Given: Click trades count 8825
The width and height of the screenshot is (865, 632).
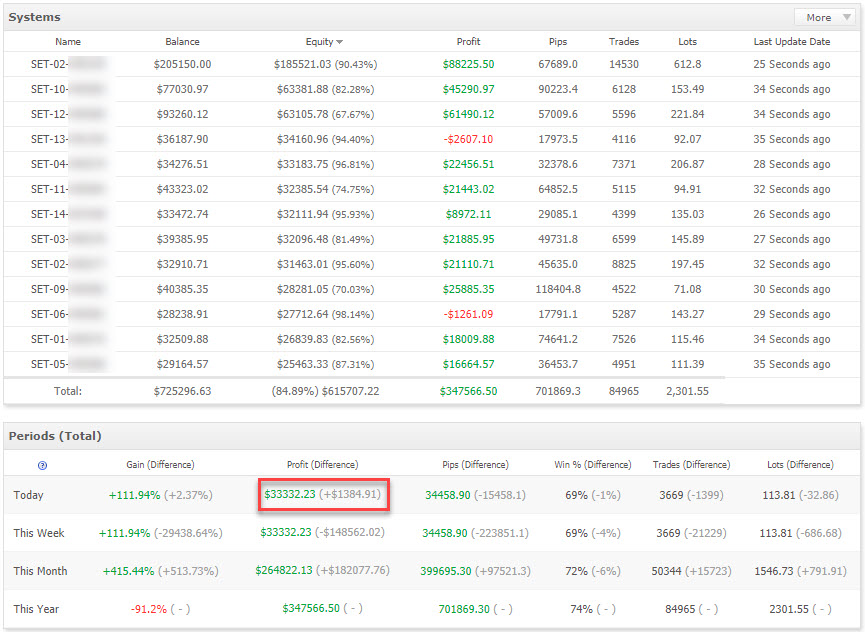Looking at the screenshot, I should [x=624, y=264].
